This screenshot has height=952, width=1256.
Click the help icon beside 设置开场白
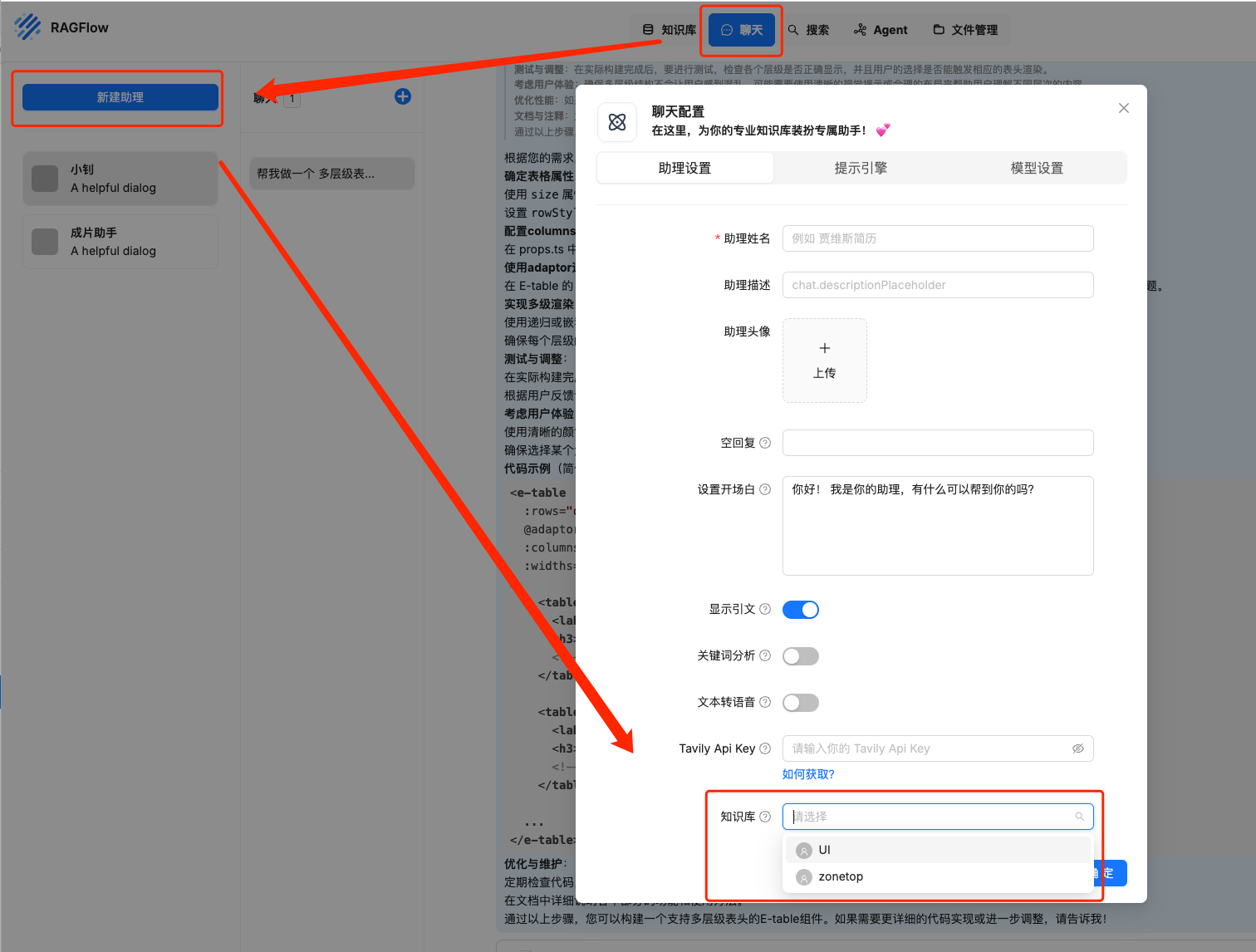(x=765, y=489)
